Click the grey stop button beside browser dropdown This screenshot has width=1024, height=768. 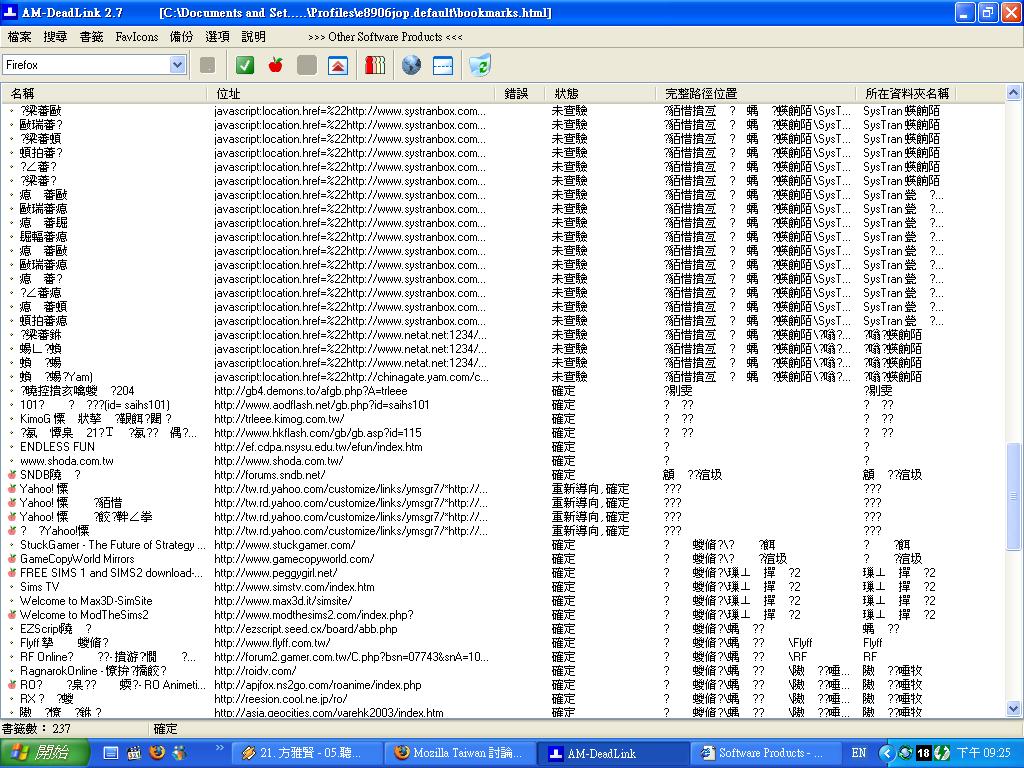(207, 65)
